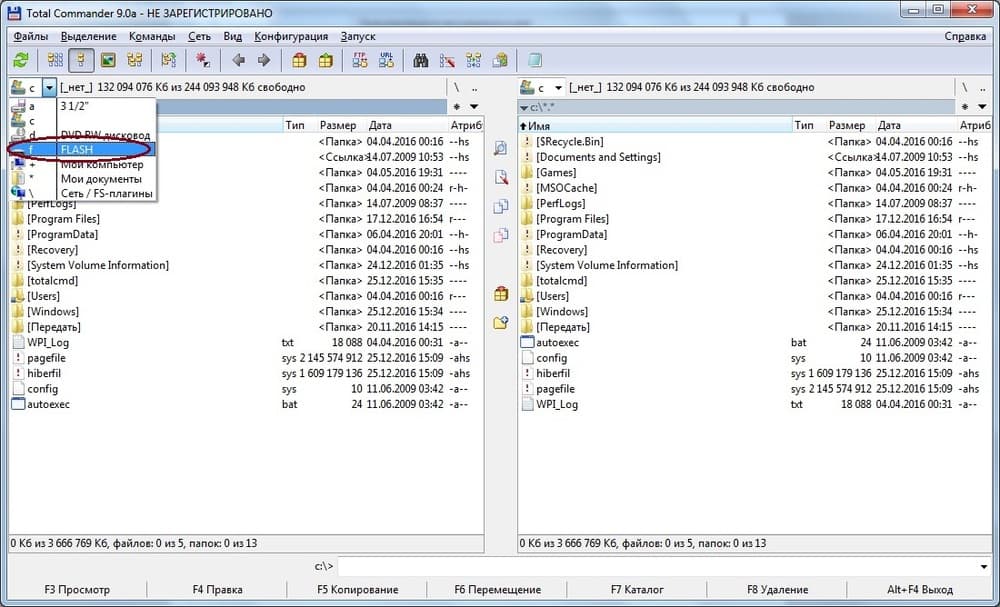Open right panel favorites asterisk button

(x=965, y=106)
